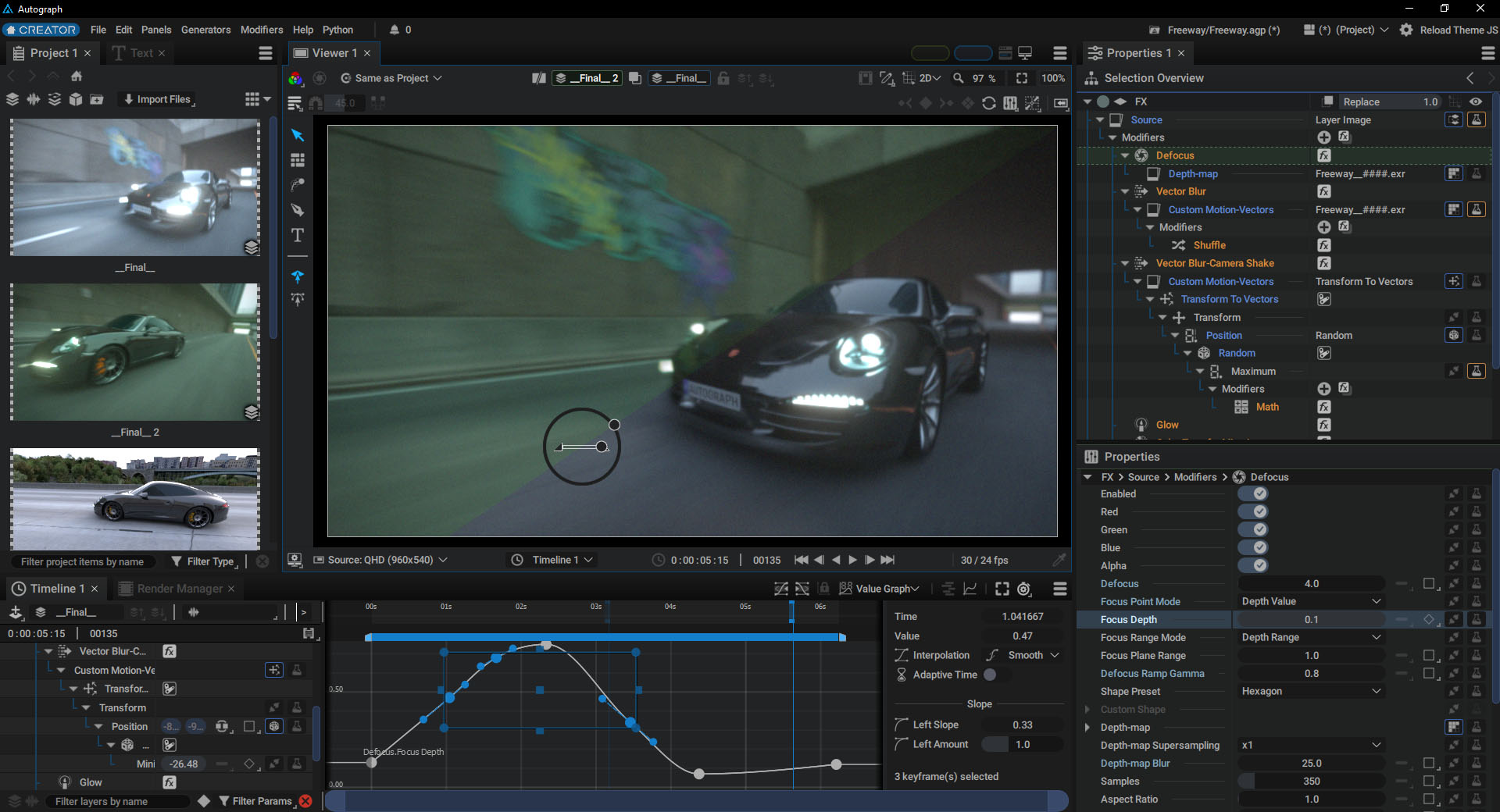Click the Filter Type button
This screenshot has width=1500, height=812.
[x=203, y=561]
